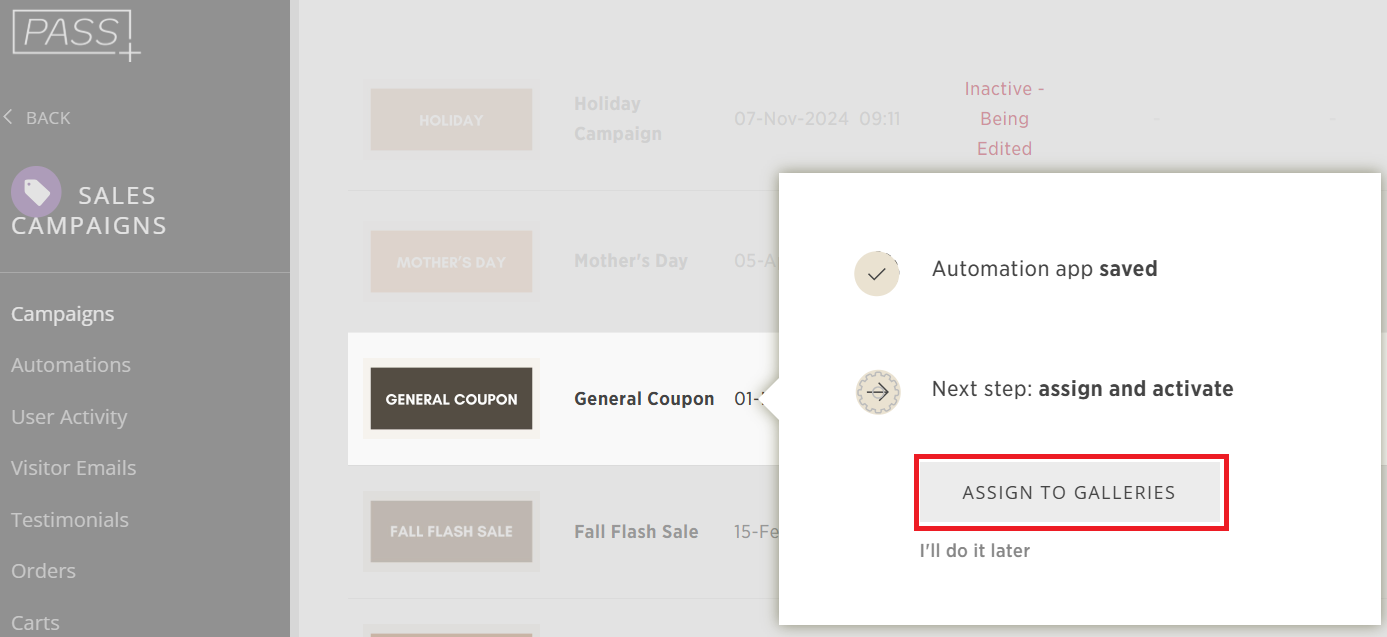Screen dimensions: 1387x637
Task: Select User Activity in the sidebar
Action: [x=69, y=417]
